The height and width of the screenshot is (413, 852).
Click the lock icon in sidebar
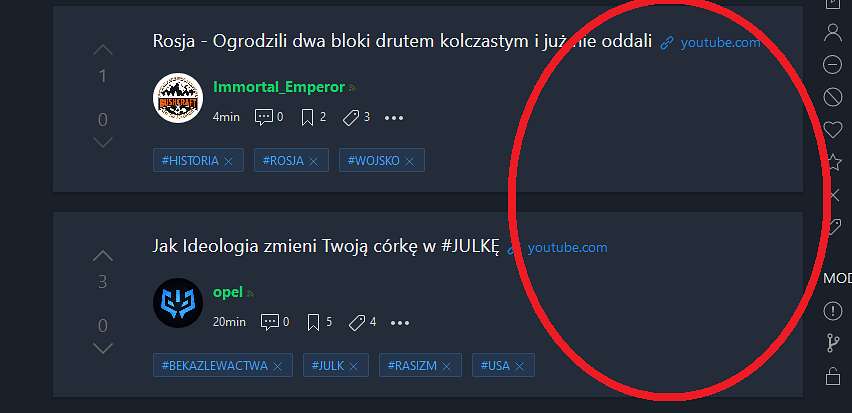pos(833,376)
